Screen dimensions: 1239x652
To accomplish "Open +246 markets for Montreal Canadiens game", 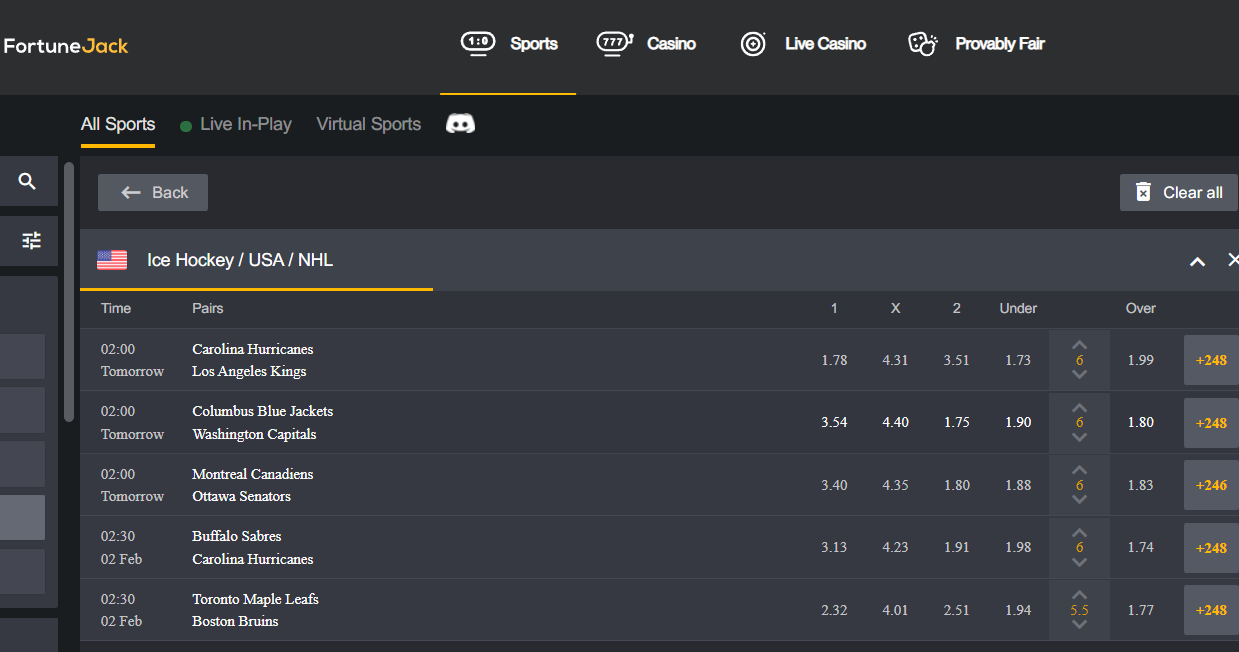I will click(x=1211, y=485).
